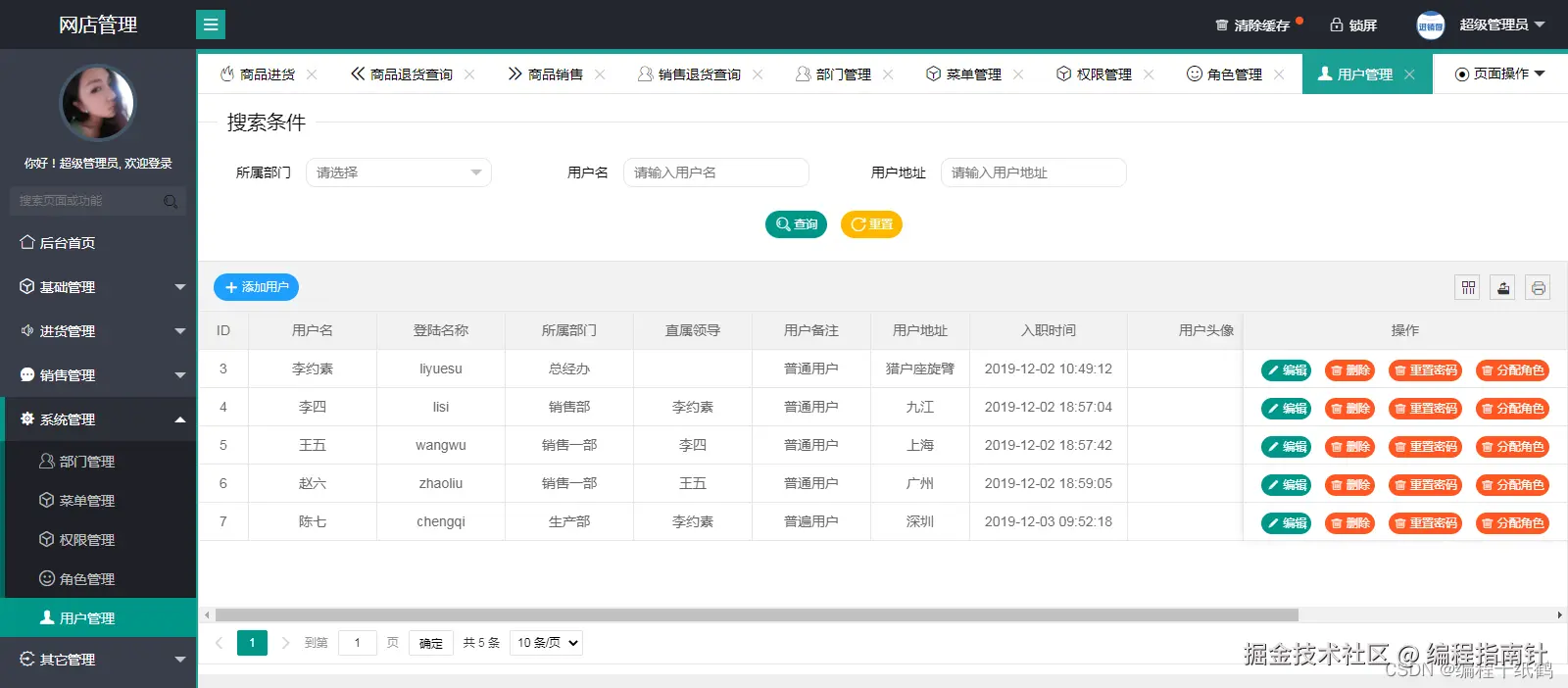Close the 菜单管理 tab
The height and width of the screenshot is (688, 1568).
pyautogui.click(x=1018, y=74)
